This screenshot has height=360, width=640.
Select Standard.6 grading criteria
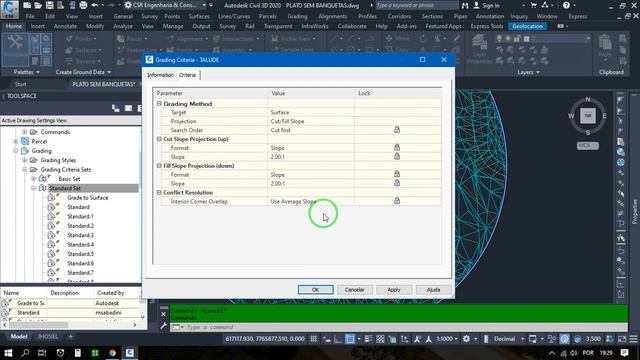pos(80,263)
